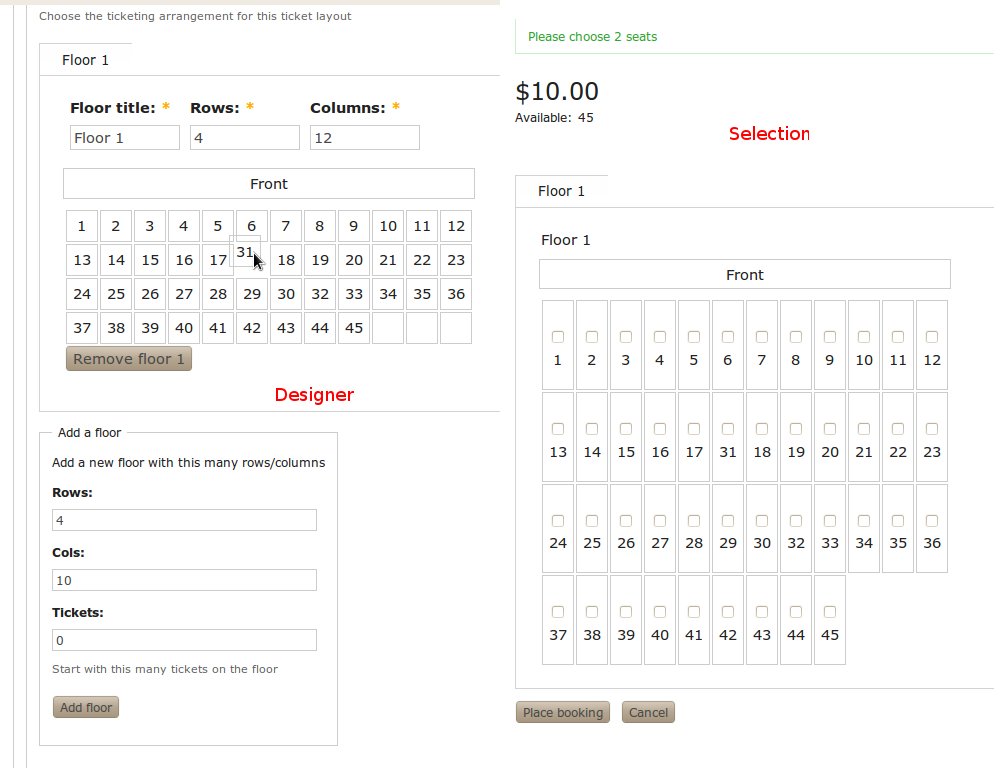Click the Columns field showing 12

point(364,138)
